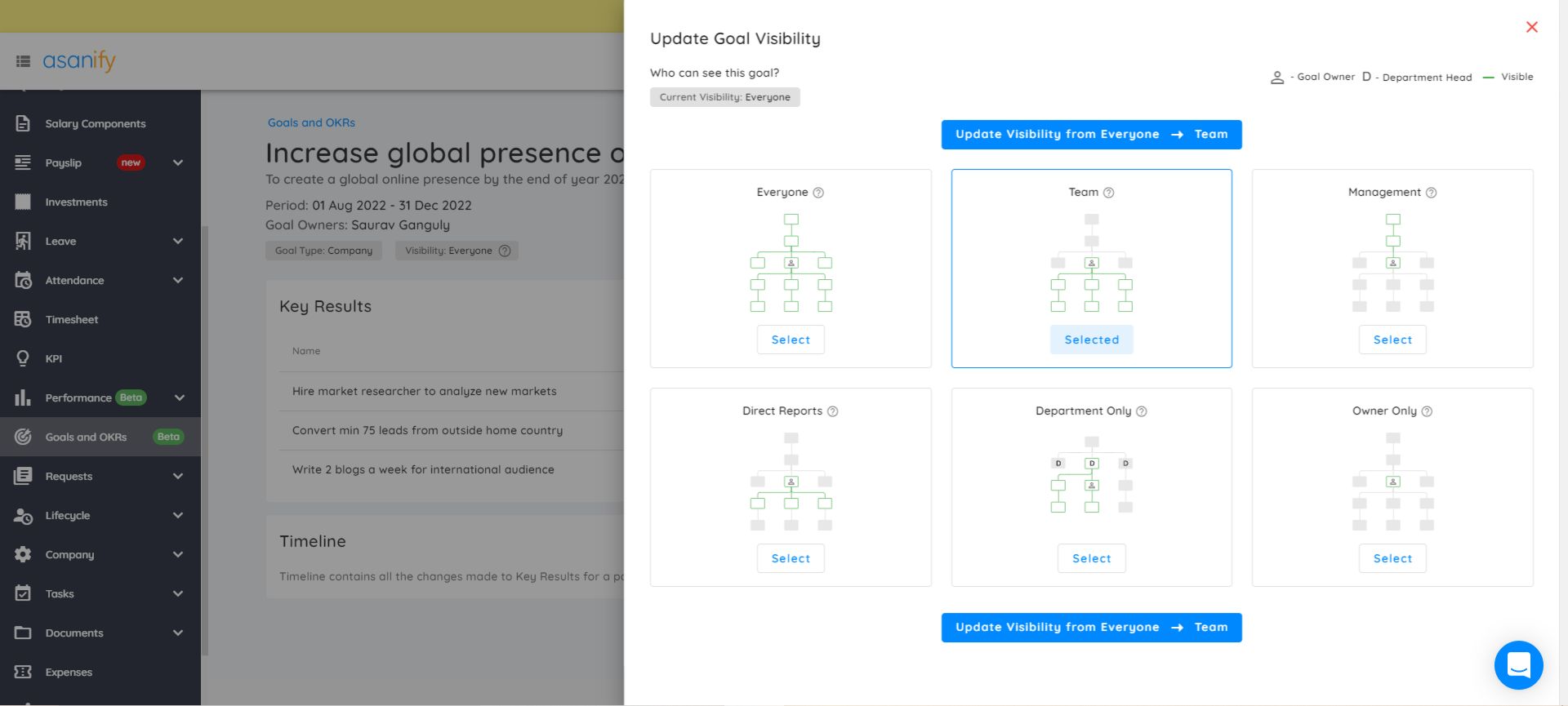Select the Direct Reports visibility option
This screenshot has width=1568, height=706.
point(790,558)
